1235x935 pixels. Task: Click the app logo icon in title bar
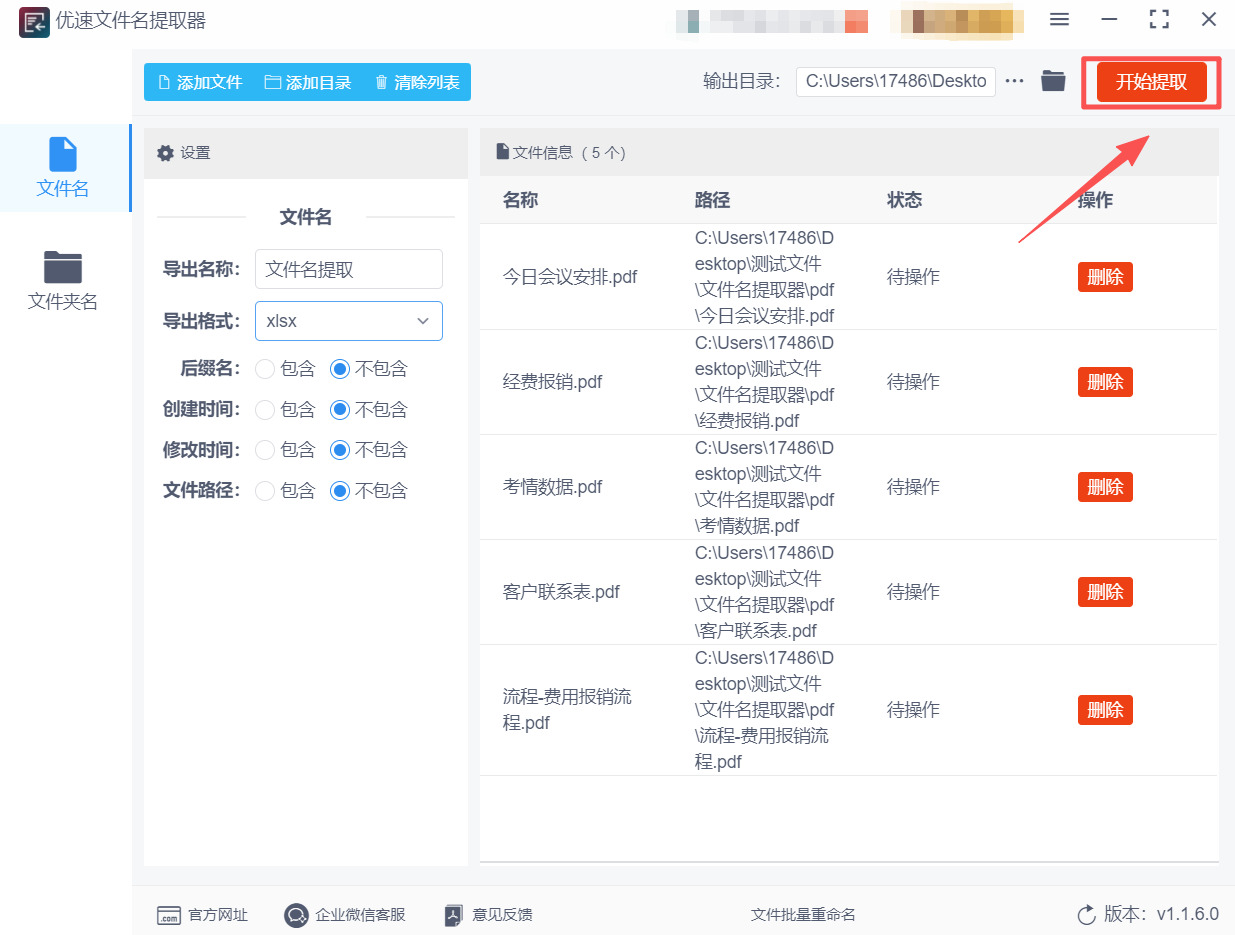(34, 21)
